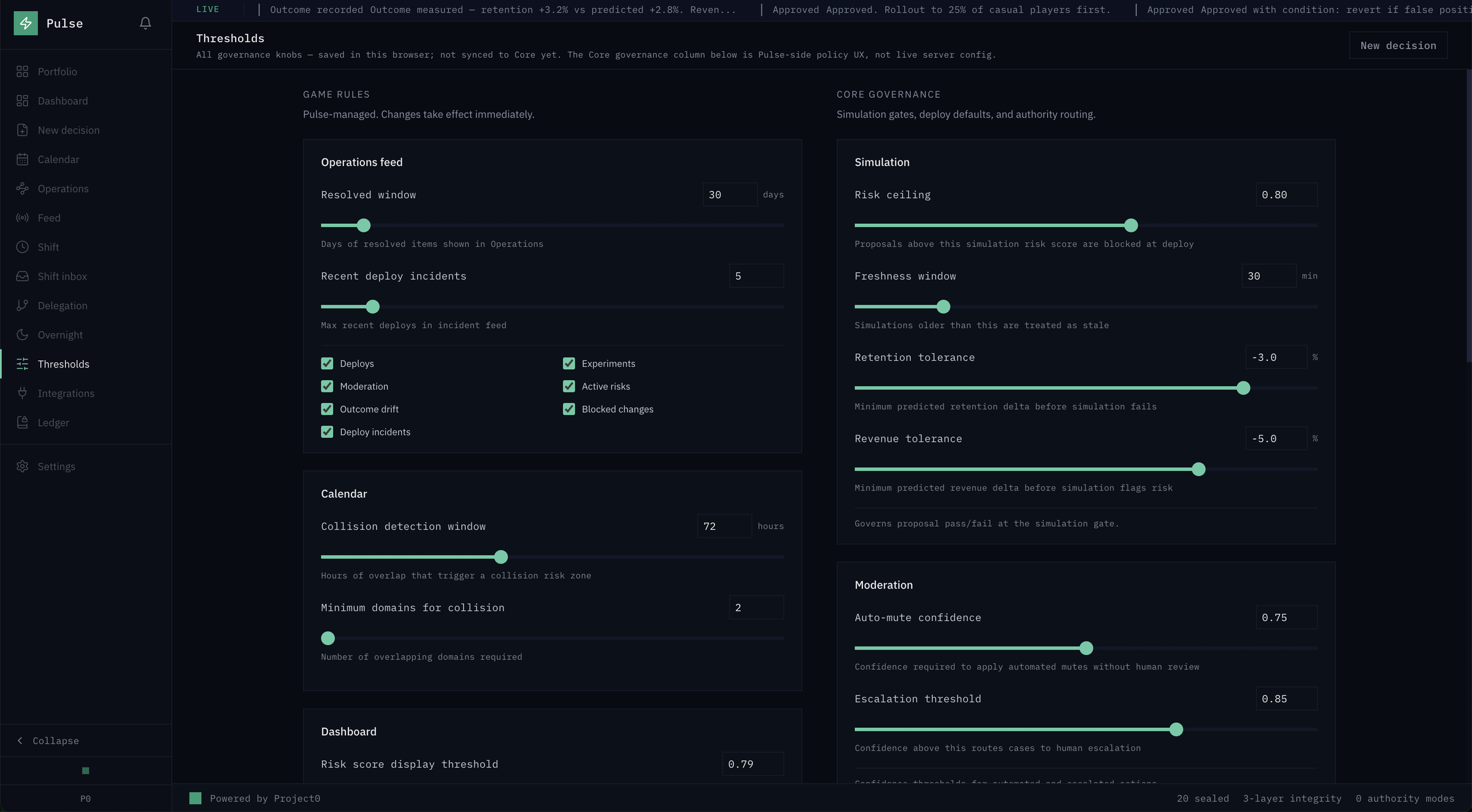Screen dimensions: 1472x812
Task: Collapse the sidebar via Collapse label
Action: tap(55, 741)
